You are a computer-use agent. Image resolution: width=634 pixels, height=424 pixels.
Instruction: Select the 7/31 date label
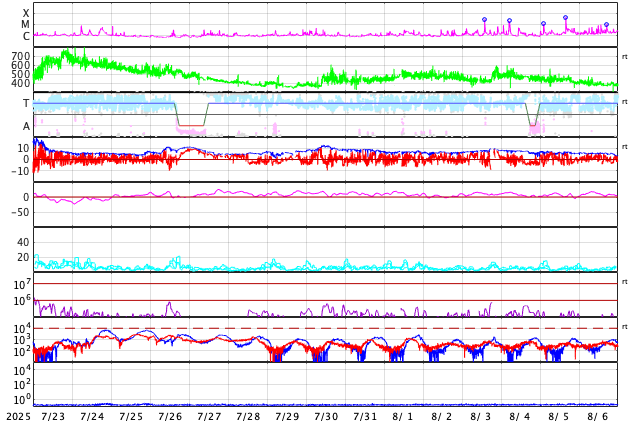pyautogui.click(x=365, y=417)
